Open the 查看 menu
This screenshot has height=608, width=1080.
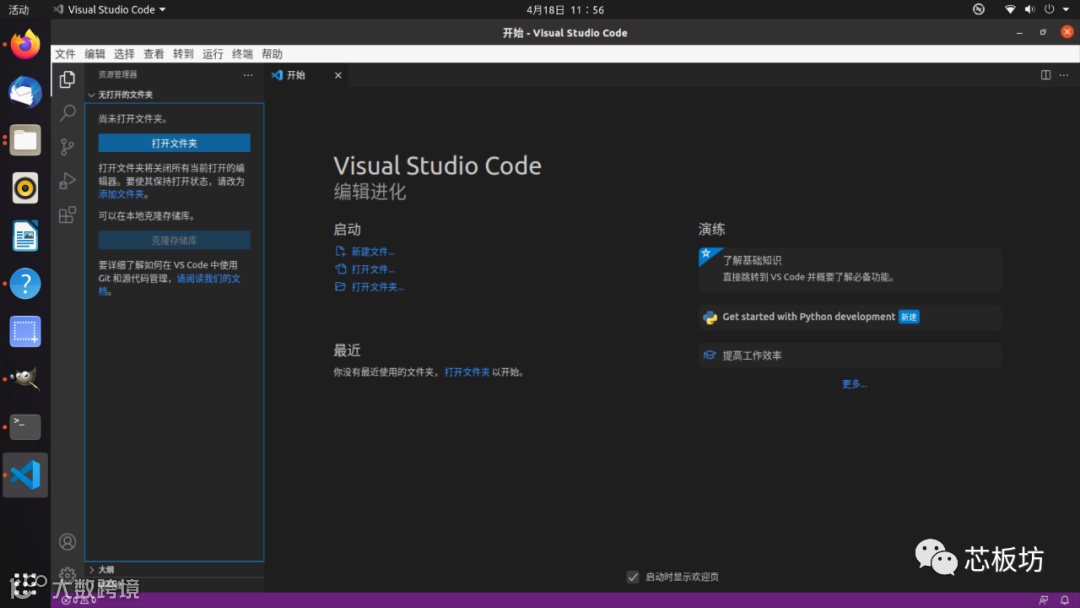click(154, 54)
